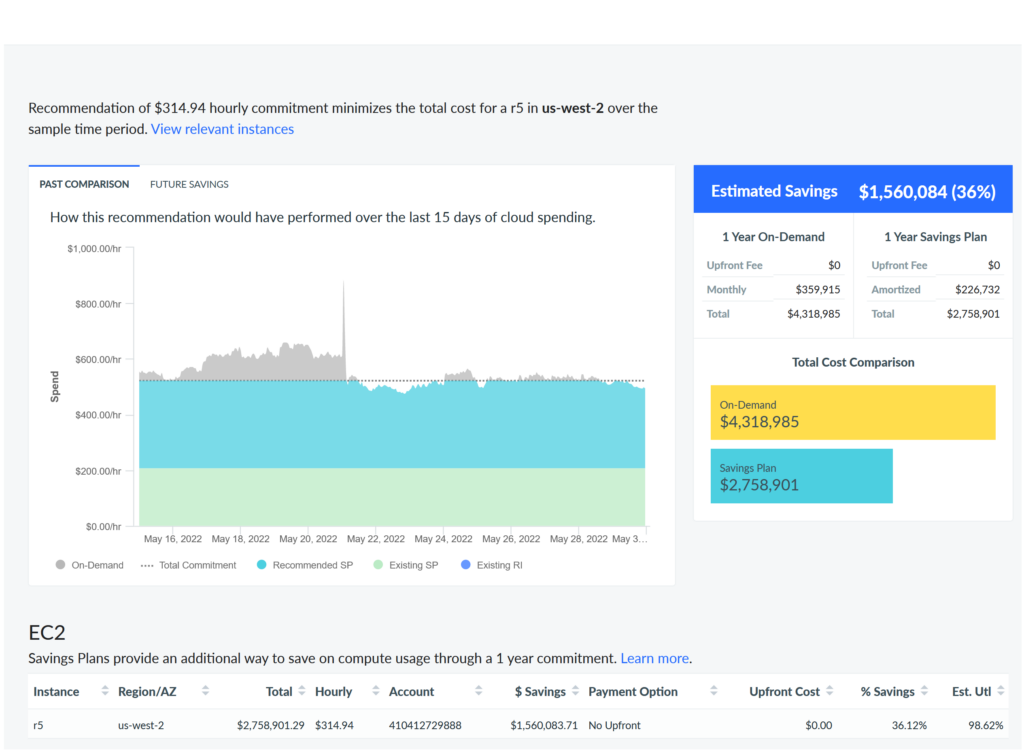Click the Payment Option sort arrows
Viewport: 1024px width, 751px height.
pyautogui.click(x=713, y=691)
